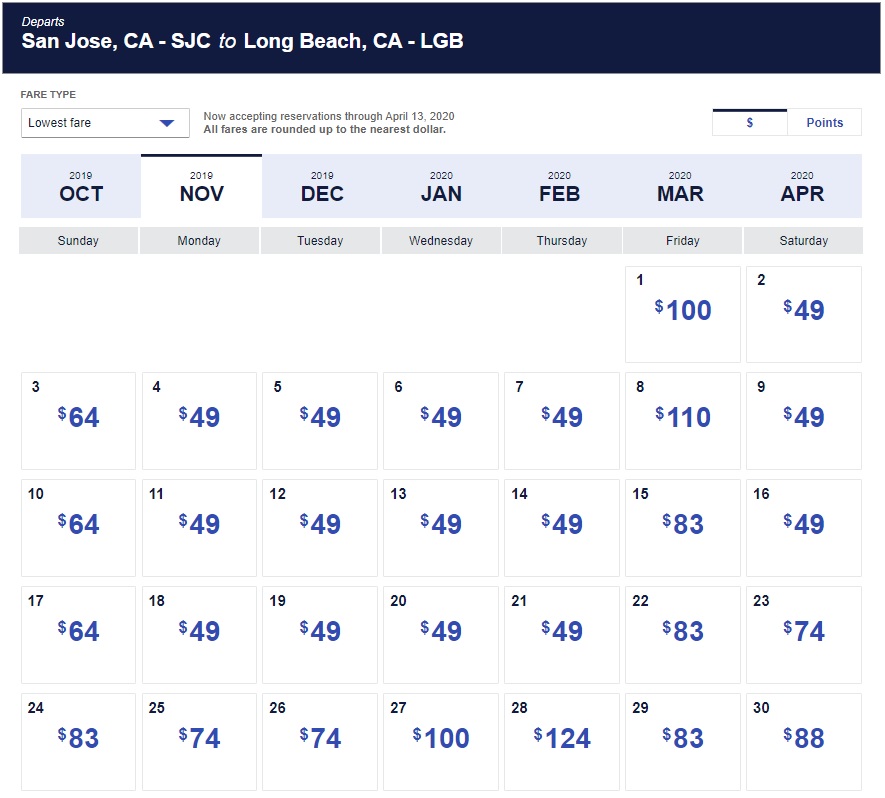Jump to the April 2020 tab
Screen dimensions: 885x798
(x=802, y=187)
